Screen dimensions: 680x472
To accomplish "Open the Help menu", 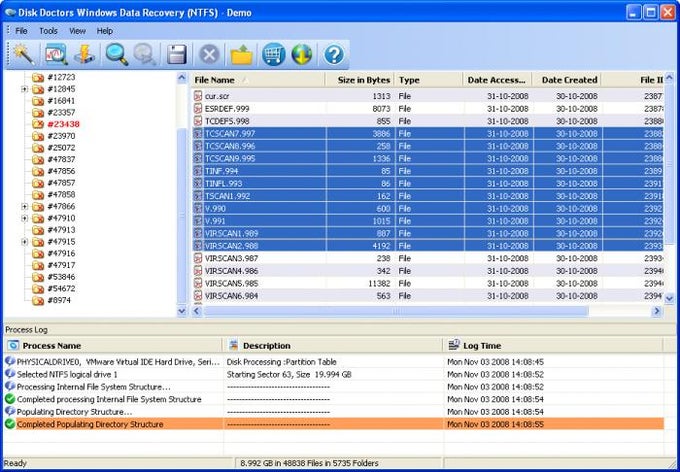I will (x=105, y=31).
